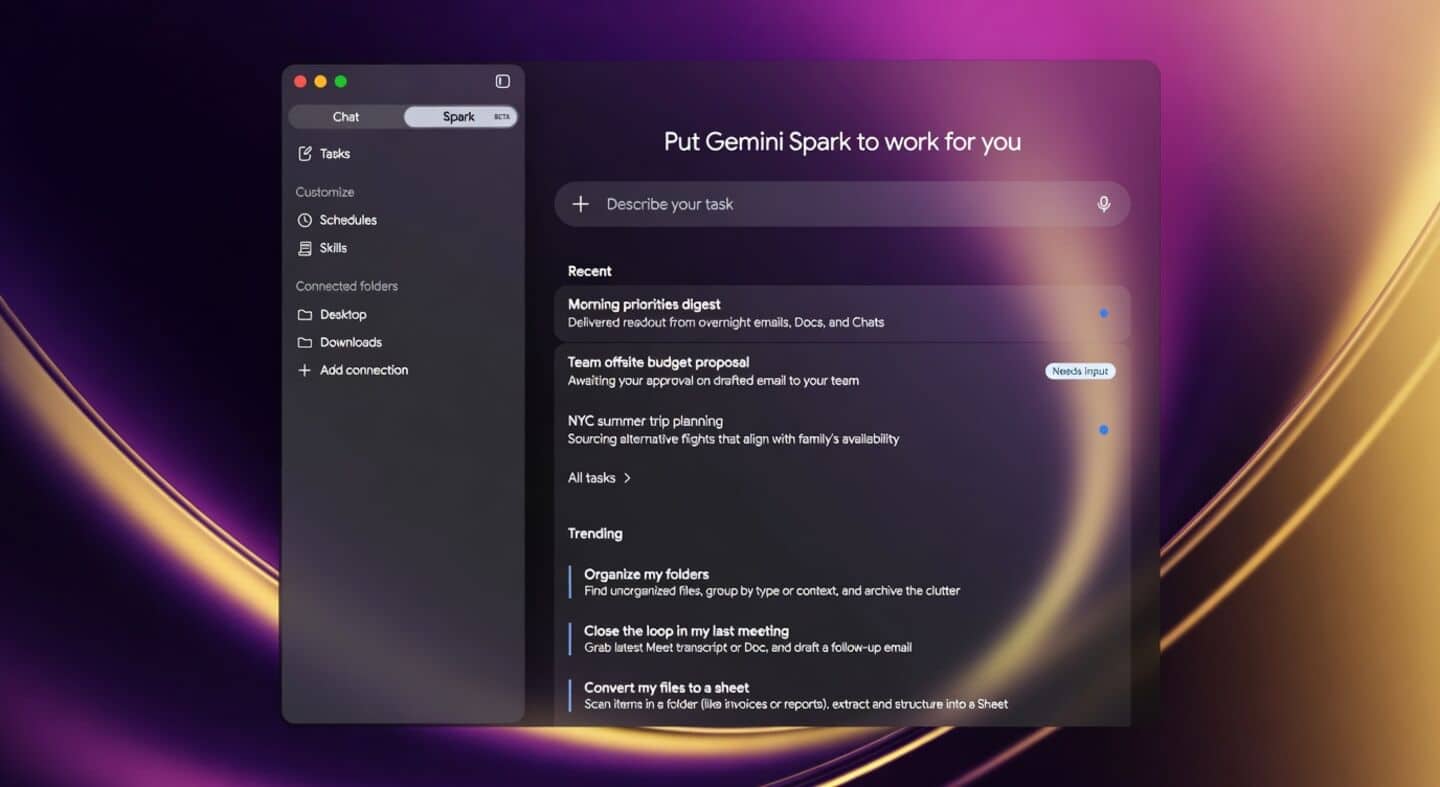Click the 'Put Gemini Spark to work' heading
Viewport: 1440px width, 787px height.
tap(842, 142)
